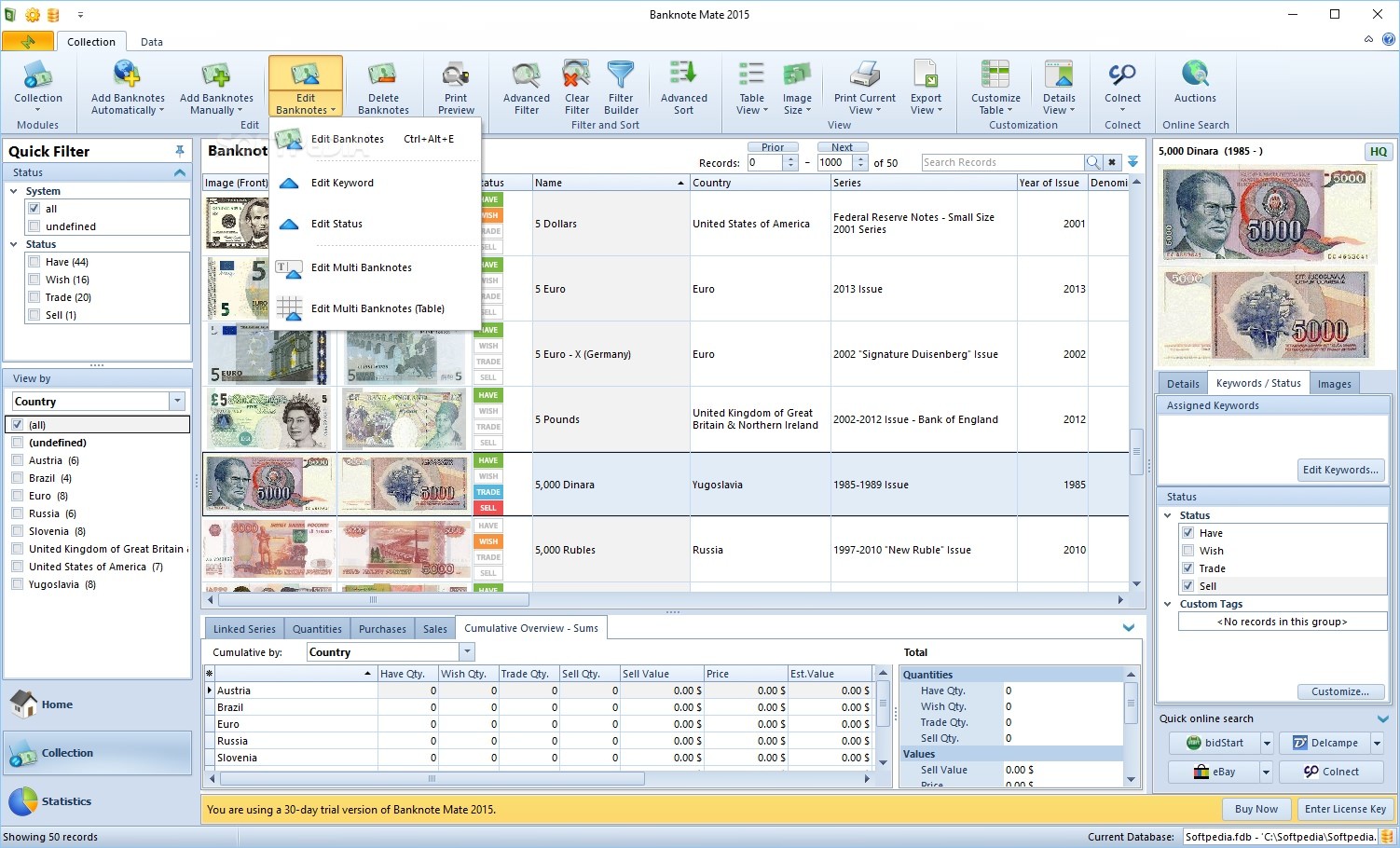This screenshot has height=848, width=1400.
Task: Click the ribbon help icon
Action: [x=1388, y=39]
